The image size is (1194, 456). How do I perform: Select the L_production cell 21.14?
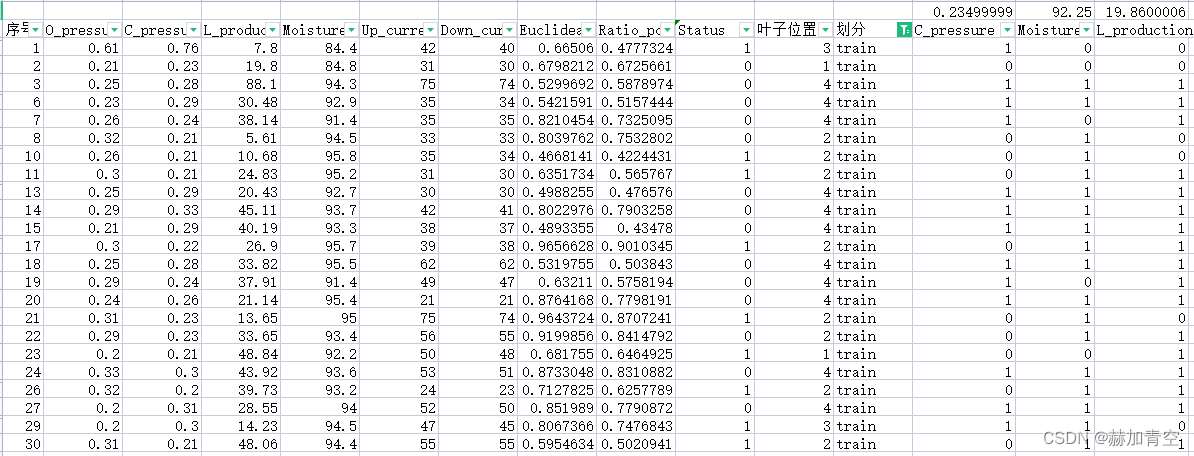(241, 300)
